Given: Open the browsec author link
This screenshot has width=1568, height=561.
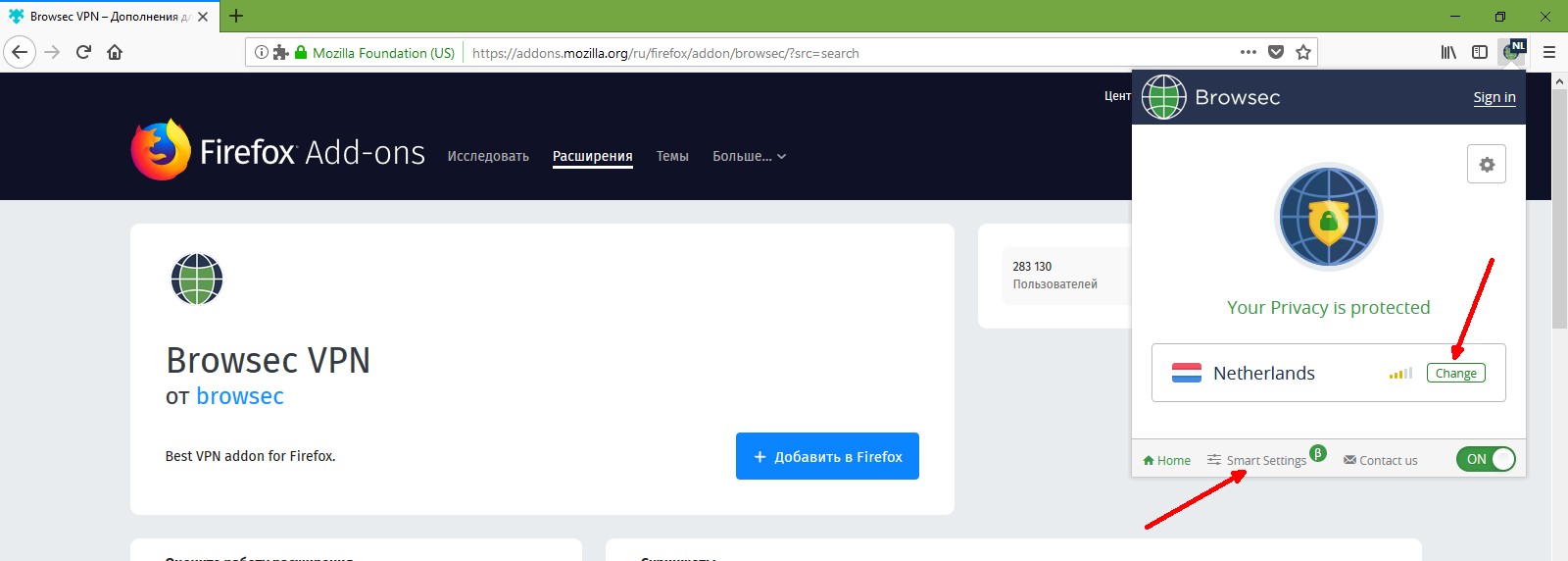Looking at the screenshot, I should click(240, 396).
